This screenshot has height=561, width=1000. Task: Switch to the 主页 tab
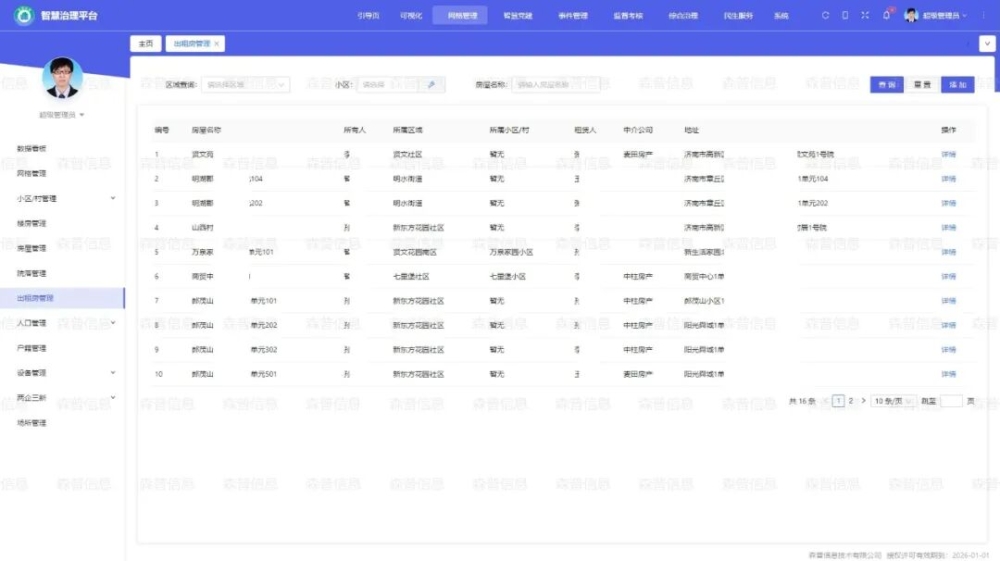(146, 44)
